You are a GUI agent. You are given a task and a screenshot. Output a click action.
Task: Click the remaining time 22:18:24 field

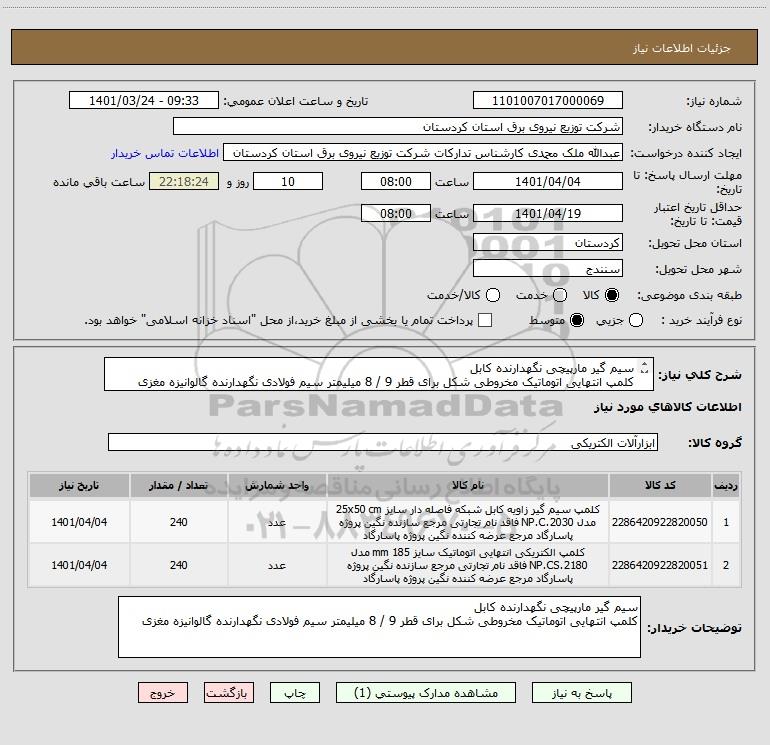pyautogui.click(x=184, y=181)
